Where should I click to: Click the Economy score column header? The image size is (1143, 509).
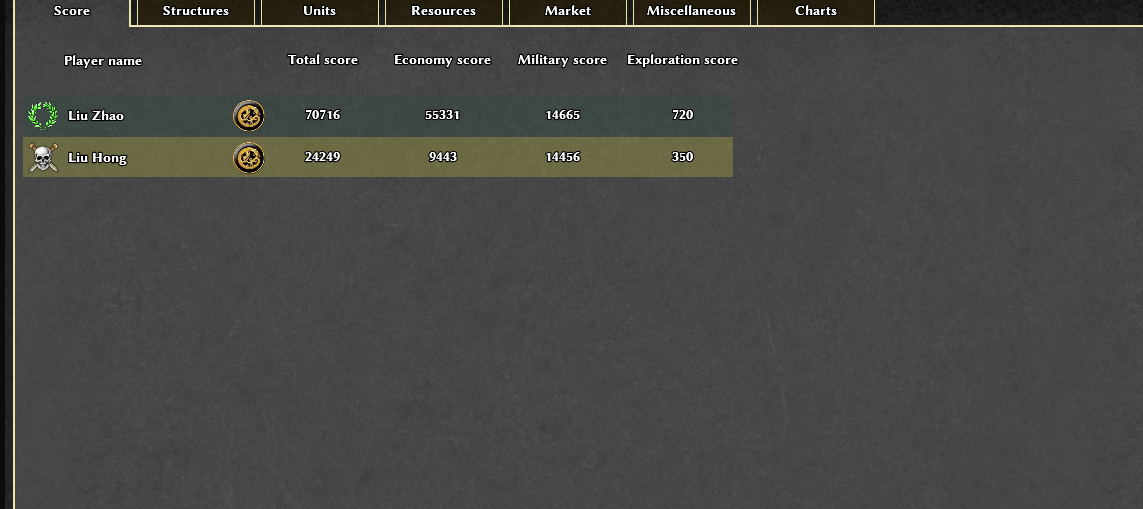[442, 60]
